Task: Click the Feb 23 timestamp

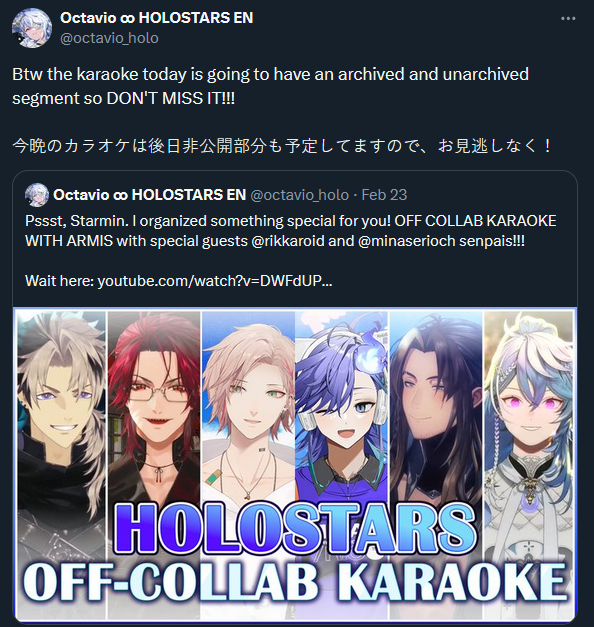Action: 384,195
